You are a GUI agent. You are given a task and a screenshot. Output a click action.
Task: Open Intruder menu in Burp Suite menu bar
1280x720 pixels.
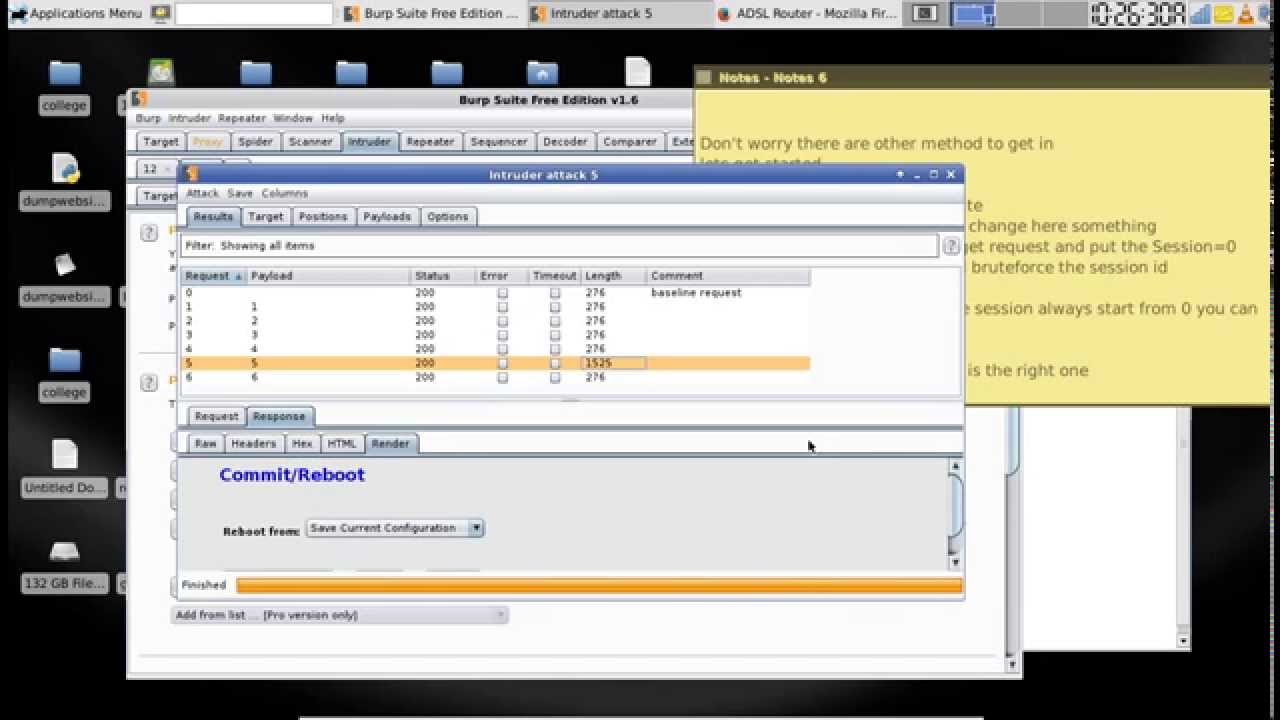pyautogui.click(x=189, y=118)
